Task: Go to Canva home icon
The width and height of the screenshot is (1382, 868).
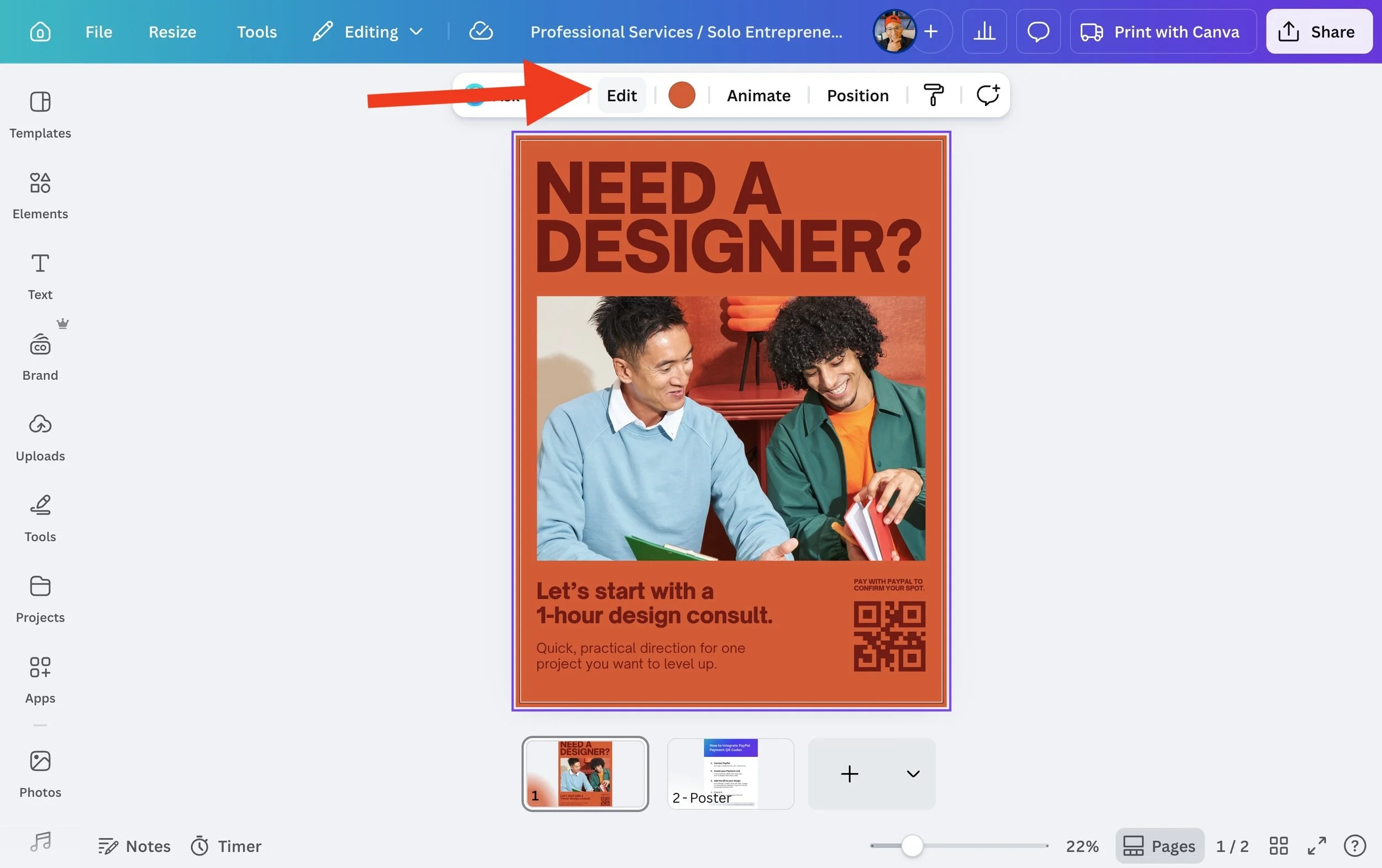Action: [40, 32]
